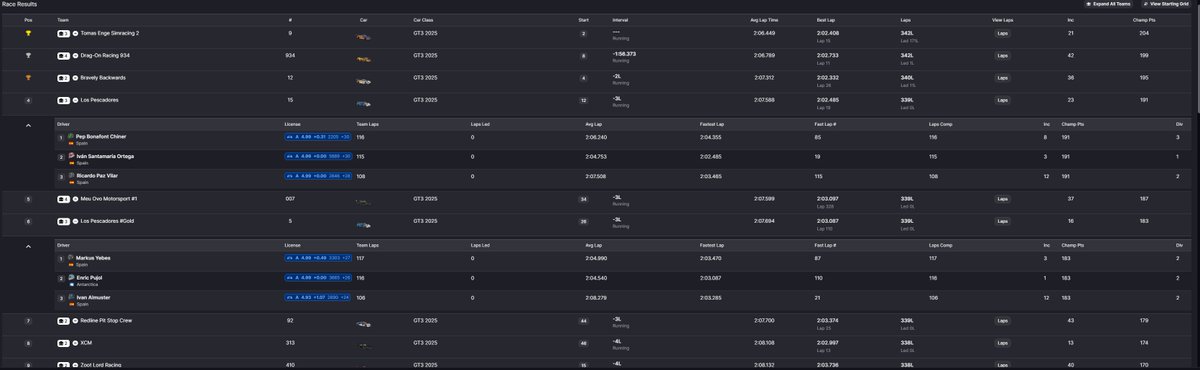
Task: Collapse chevron beside Markus Yebes drivers list
Action: 28,246
